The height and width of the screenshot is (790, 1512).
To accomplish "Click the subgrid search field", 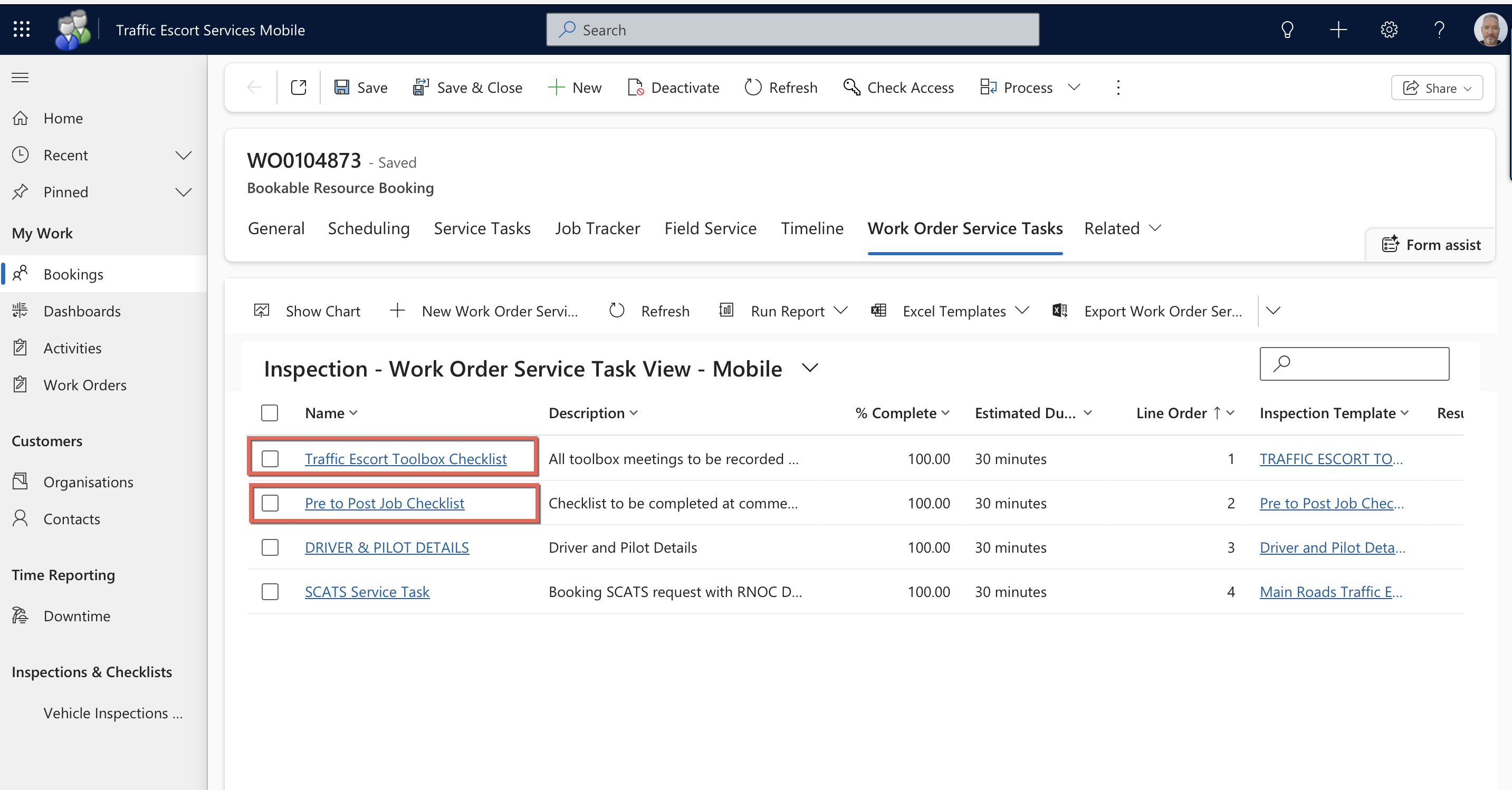I will (1354, 364).
